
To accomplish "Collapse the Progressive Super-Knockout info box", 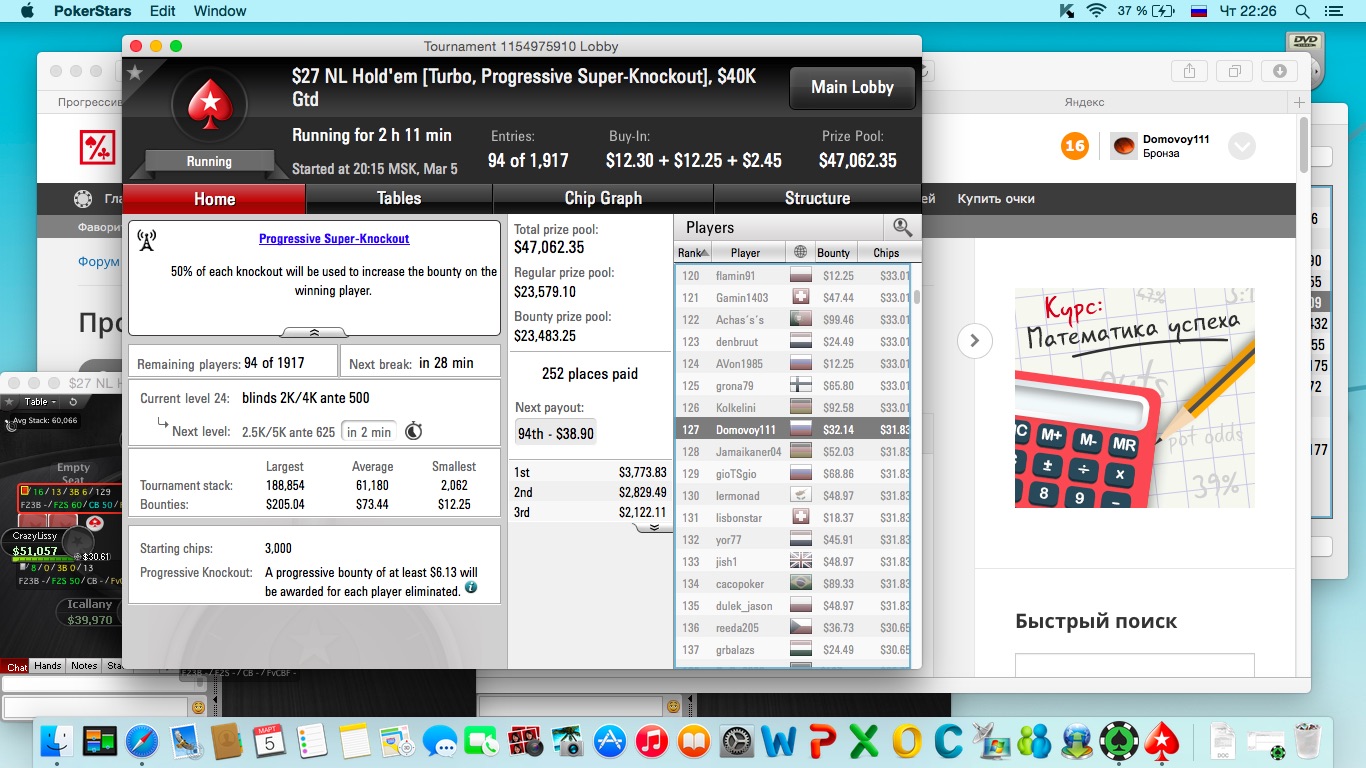I will (x=314, y=332).
